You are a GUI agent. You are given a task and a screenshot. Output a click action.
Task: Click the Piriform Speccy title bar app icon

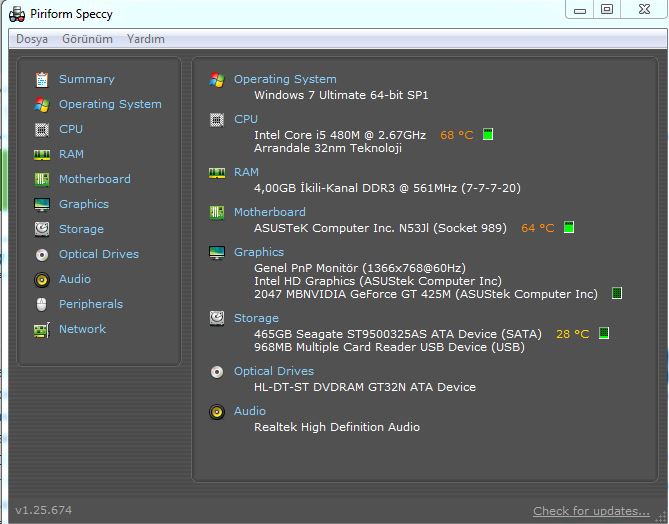tap(17, 14)
